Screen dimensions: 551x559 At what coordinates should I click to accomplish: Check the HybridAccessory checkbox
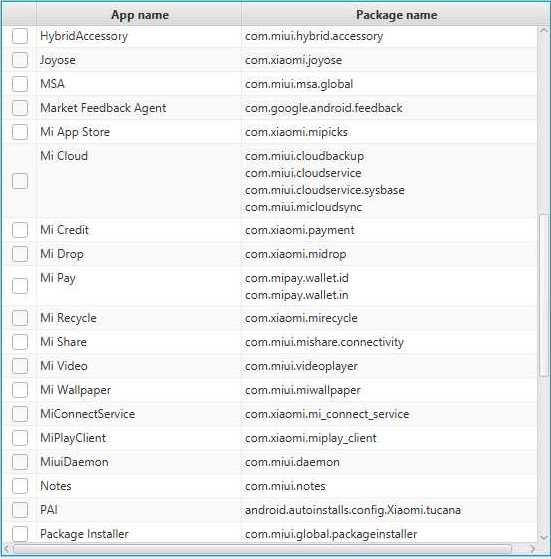20,36
